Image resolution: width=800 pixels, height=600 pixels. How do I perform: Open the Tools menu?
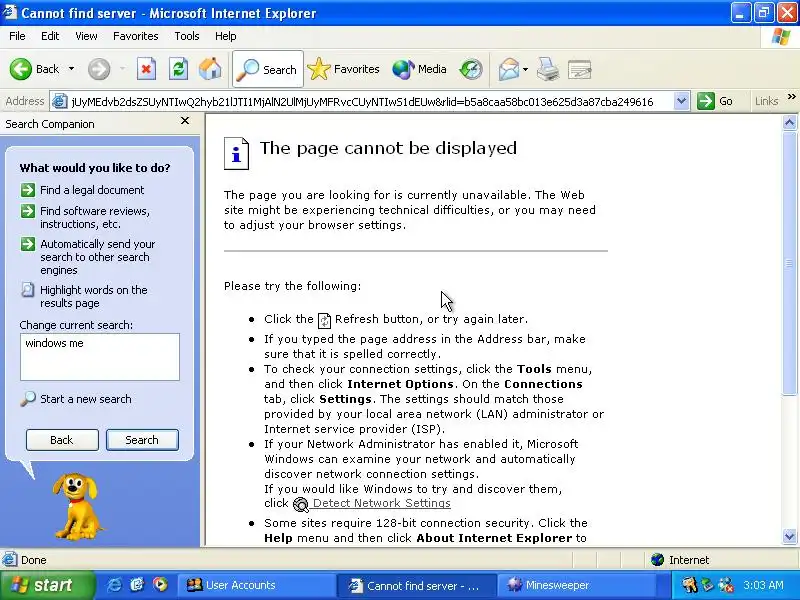[x=187, y=36]
